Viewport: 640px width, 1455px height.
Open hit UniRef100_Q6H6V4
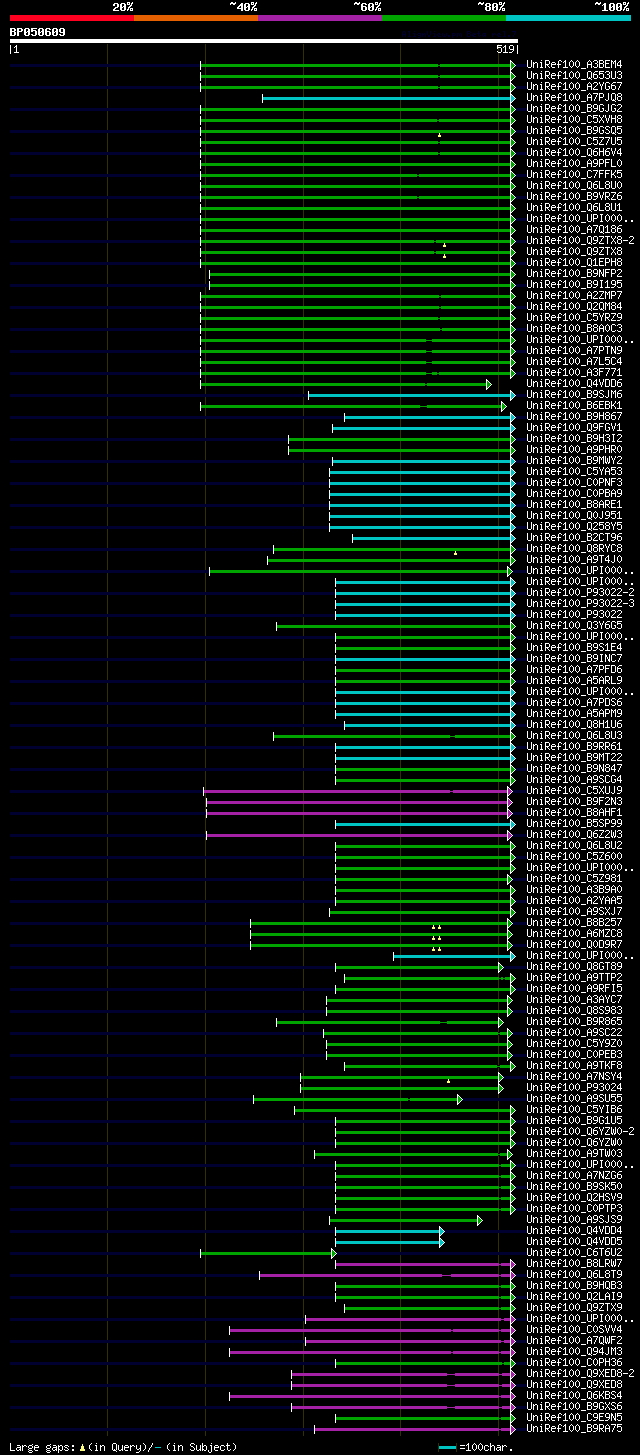pyautogui.click(x=574, y=153)
